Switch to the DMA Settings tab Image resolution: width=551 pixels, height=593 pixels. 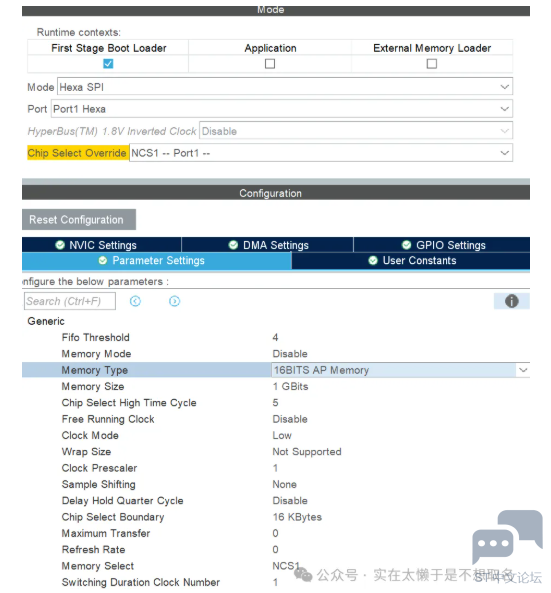pyautogui.click(x=268, y=245)
